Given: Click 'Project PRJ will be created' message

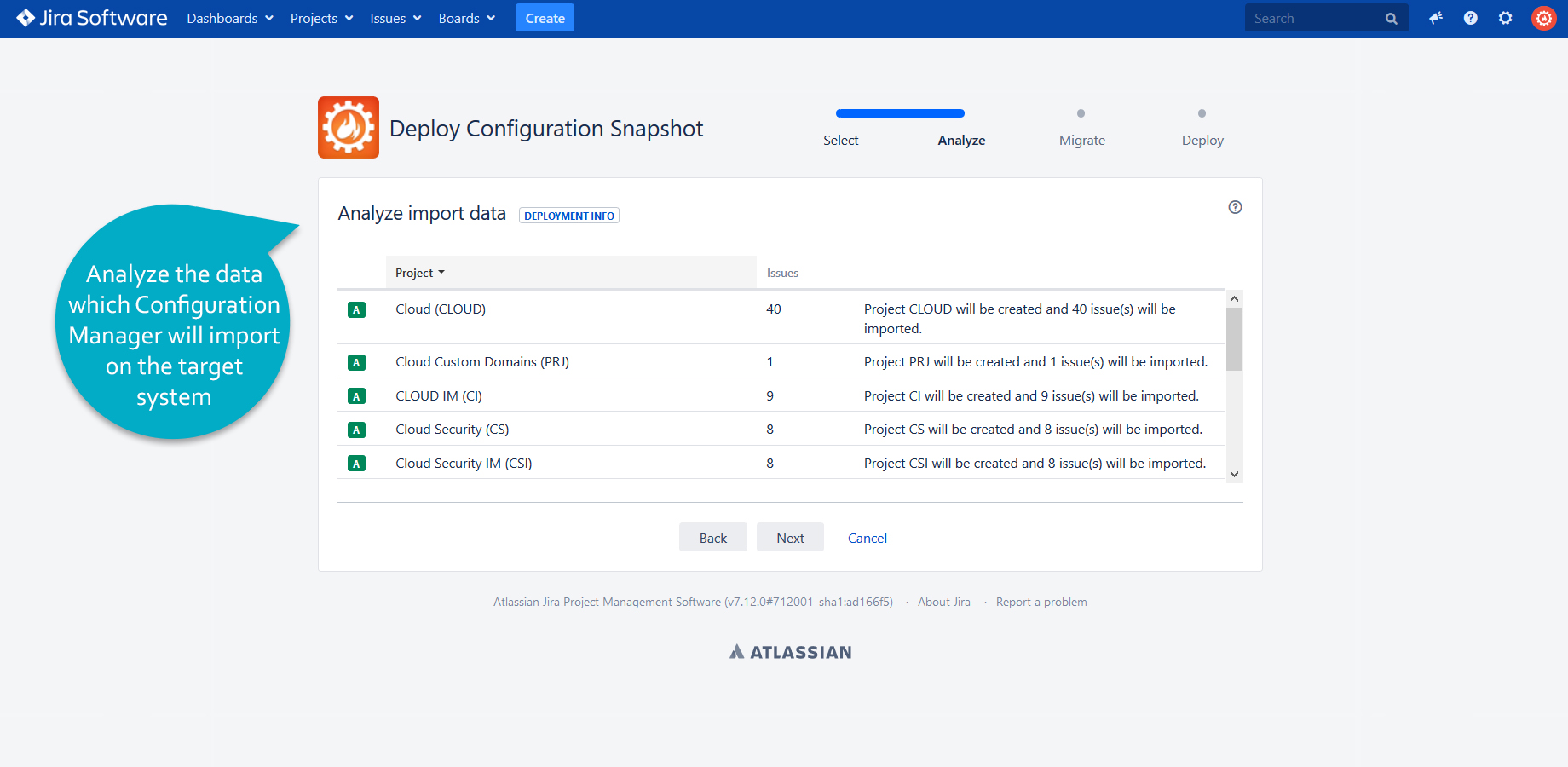Looking at the screenshot, I should click(1035, 362).
